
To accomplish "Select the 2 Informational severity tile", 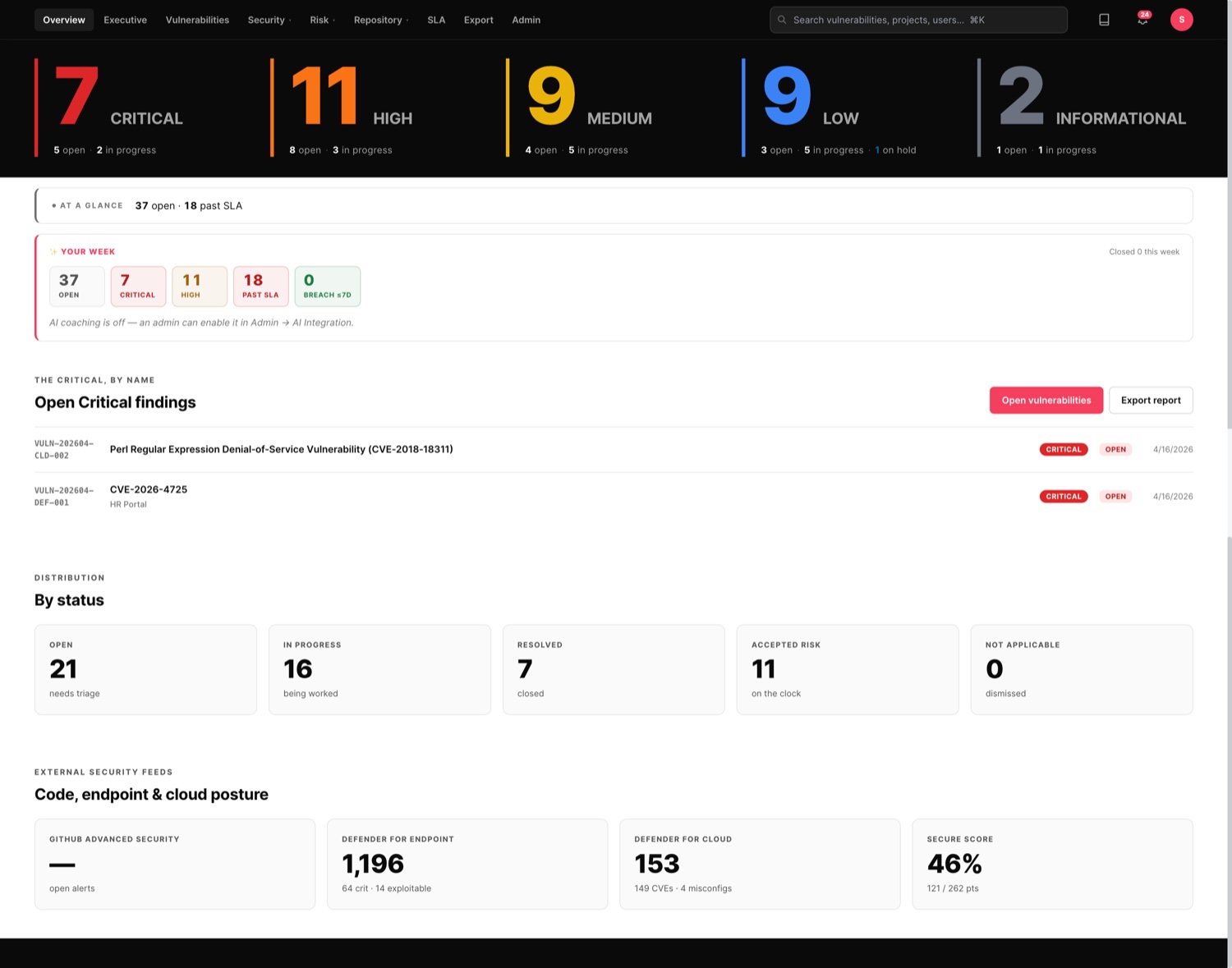I will click(1084, 108).
